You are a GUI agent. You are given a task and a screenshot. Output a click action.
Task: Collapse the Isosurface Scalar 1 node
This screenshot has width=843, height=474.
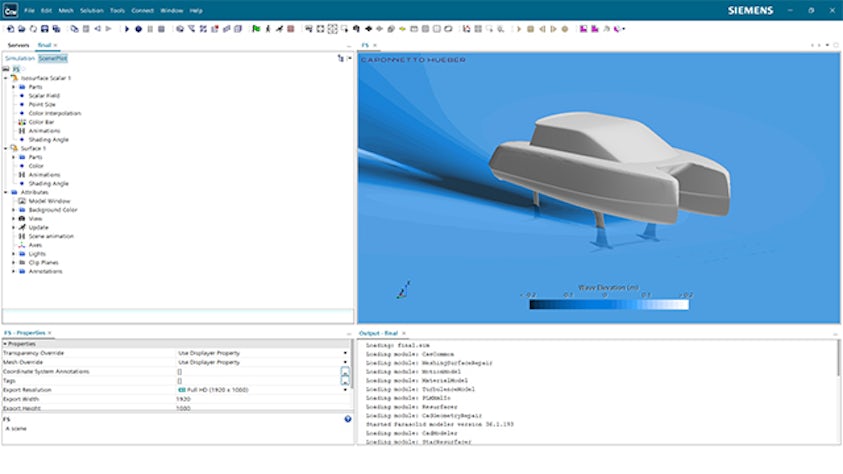click(6, 78)
